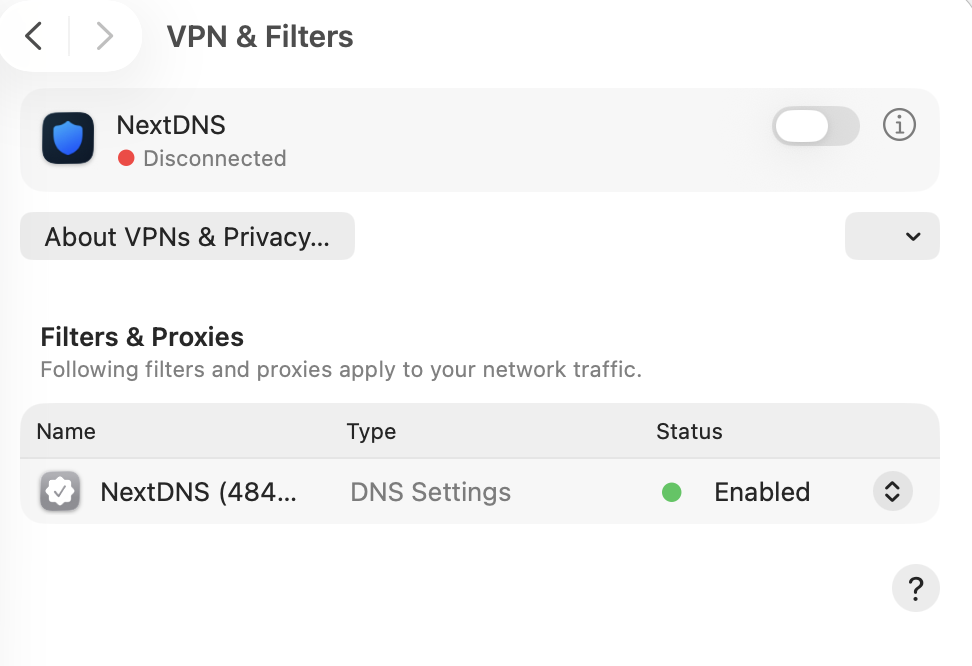Click the red Disconnected status dot

click(126, 158)
